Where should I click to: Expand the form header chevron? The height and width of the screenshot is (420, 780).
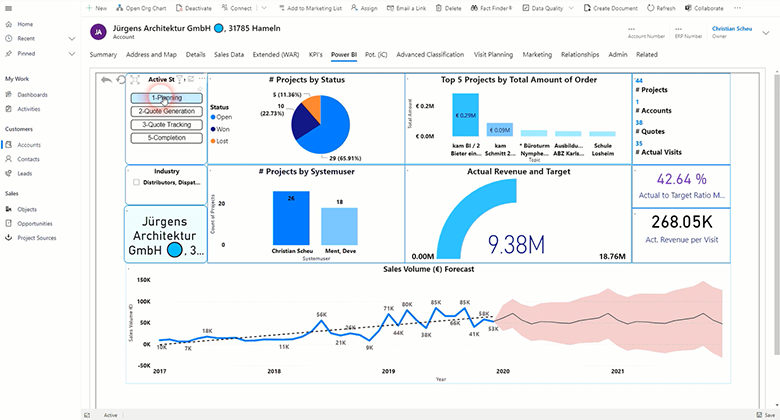click(766, 33)
